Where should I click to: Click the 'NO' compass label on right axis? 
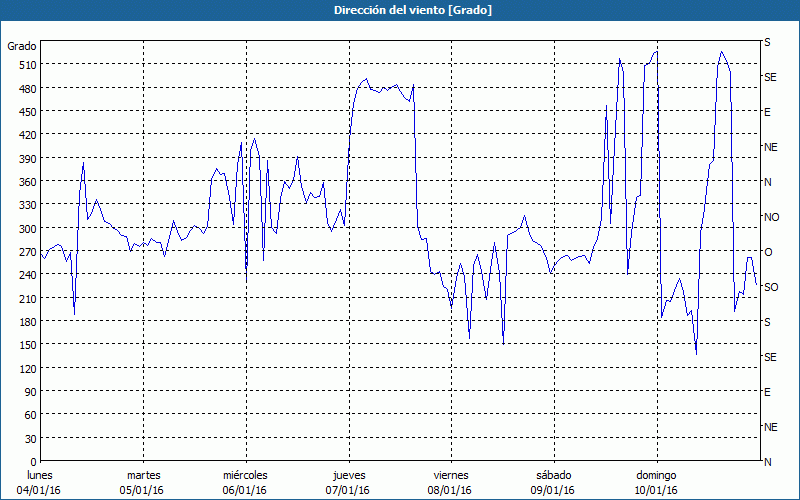pos(771,217)
